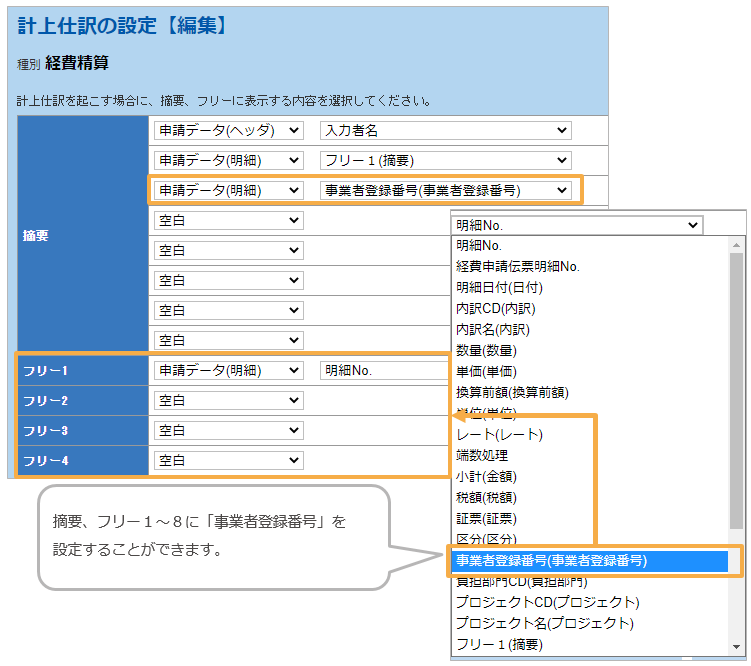Select 数量(数量) from the options
751x666 pixels.
click(x=487, y=350)
